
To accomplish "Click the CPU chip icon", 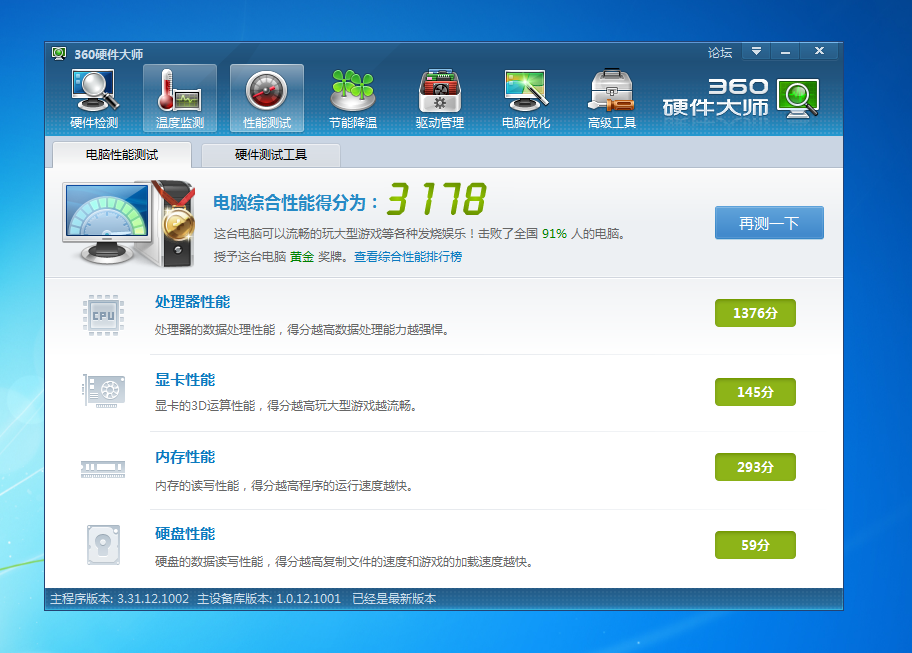I will click(x=103, y=316).
